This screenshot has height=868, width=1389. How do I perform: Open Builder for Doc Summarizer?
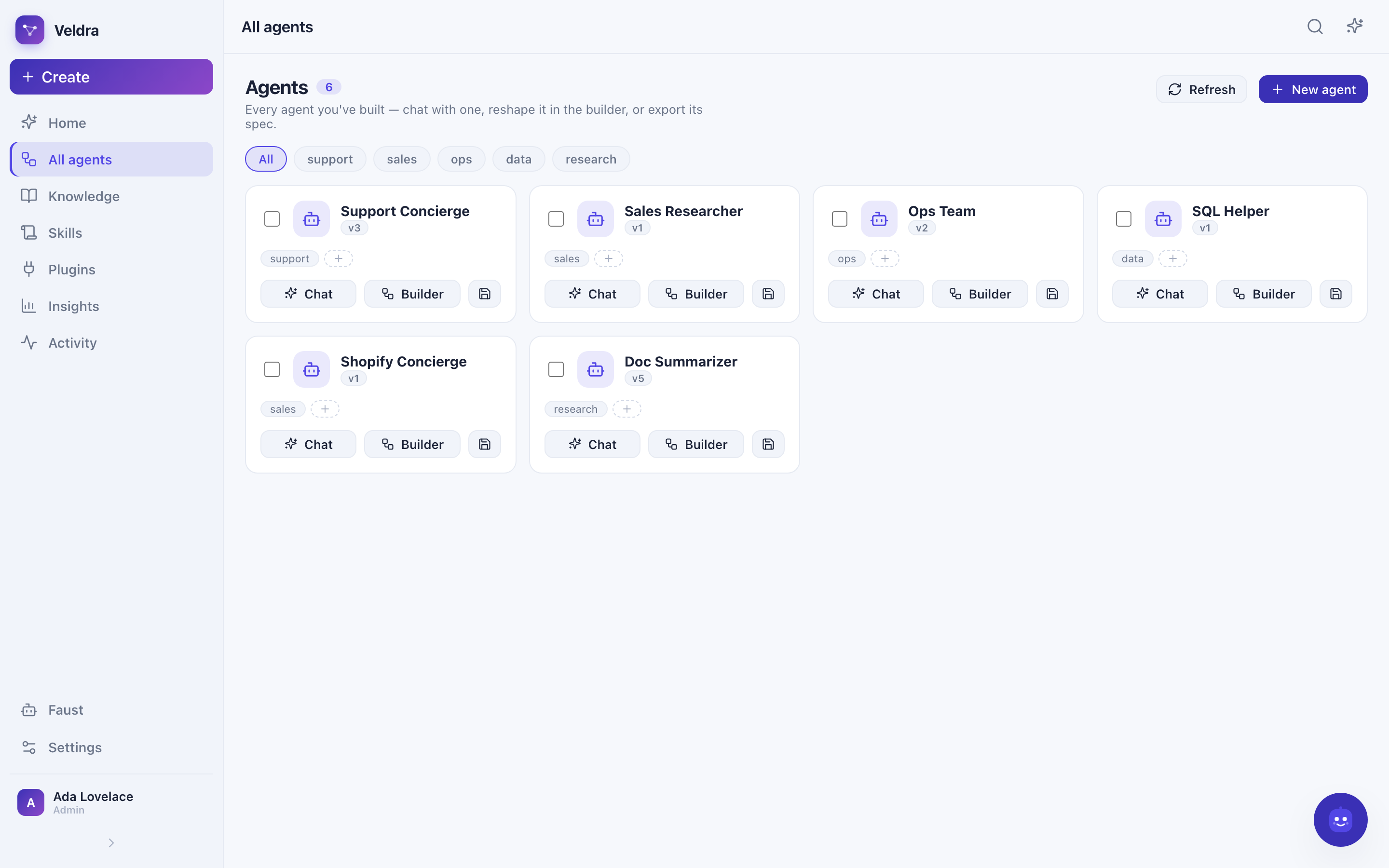pos(695,444)
